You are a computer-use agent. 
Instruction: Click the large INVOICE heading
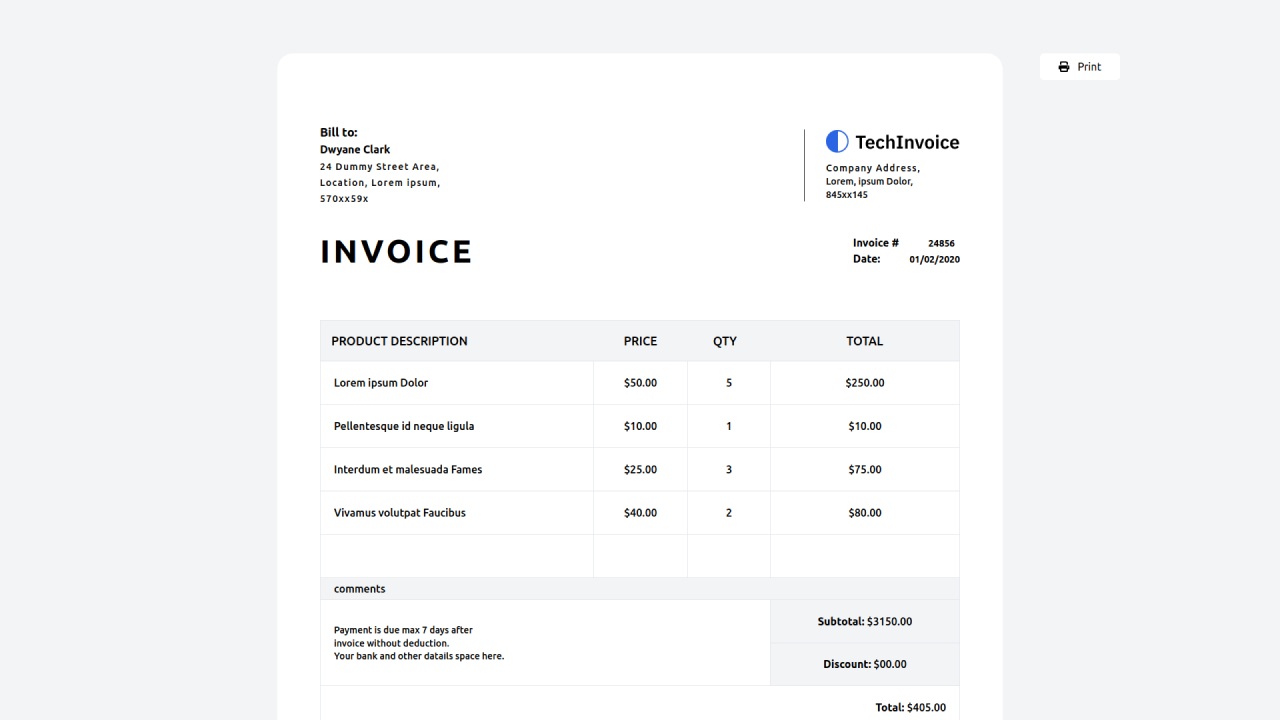pyautogui.click(x=396, y=252)
